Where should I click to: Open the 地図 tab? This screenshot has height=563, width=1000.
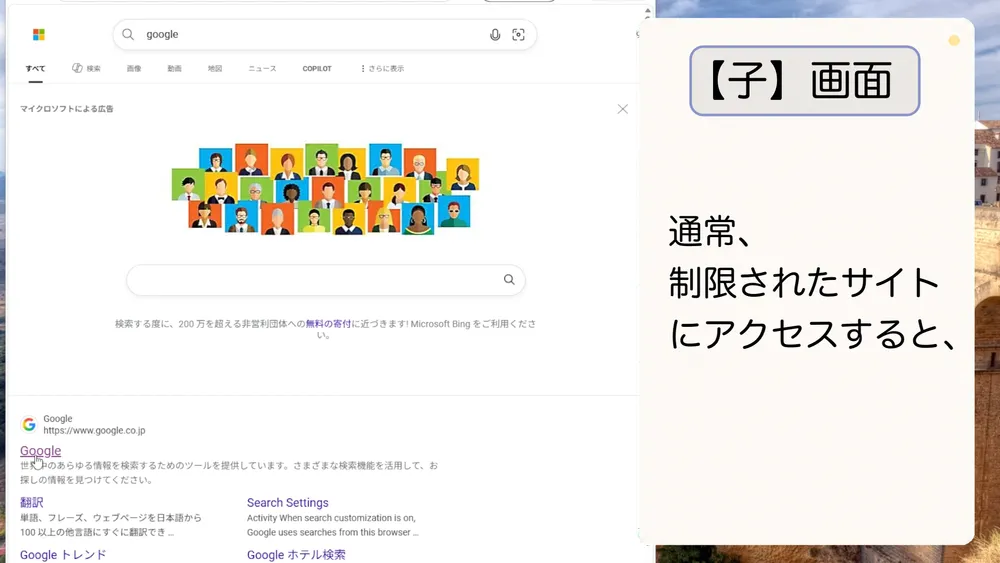215,68
